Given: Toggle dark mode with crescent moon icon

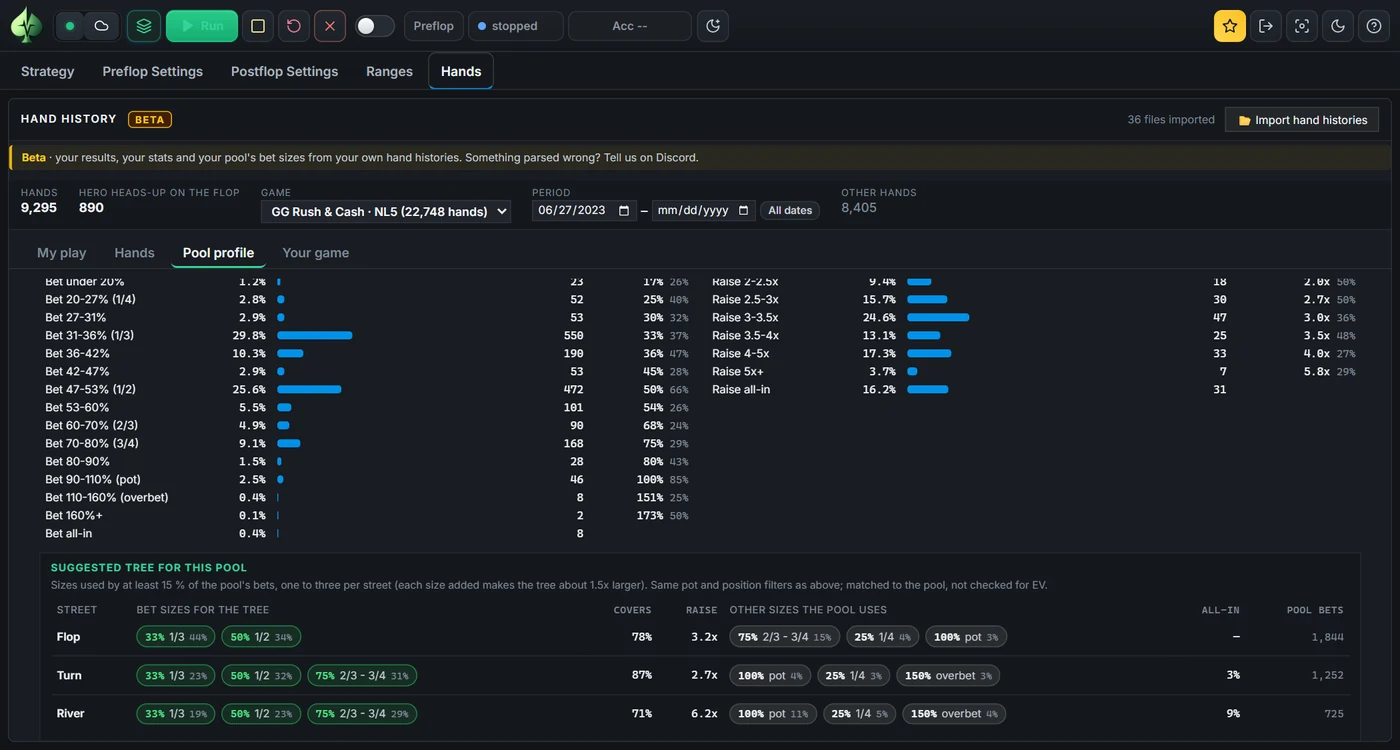Looking at the screenshot, I should (1338, 26).
